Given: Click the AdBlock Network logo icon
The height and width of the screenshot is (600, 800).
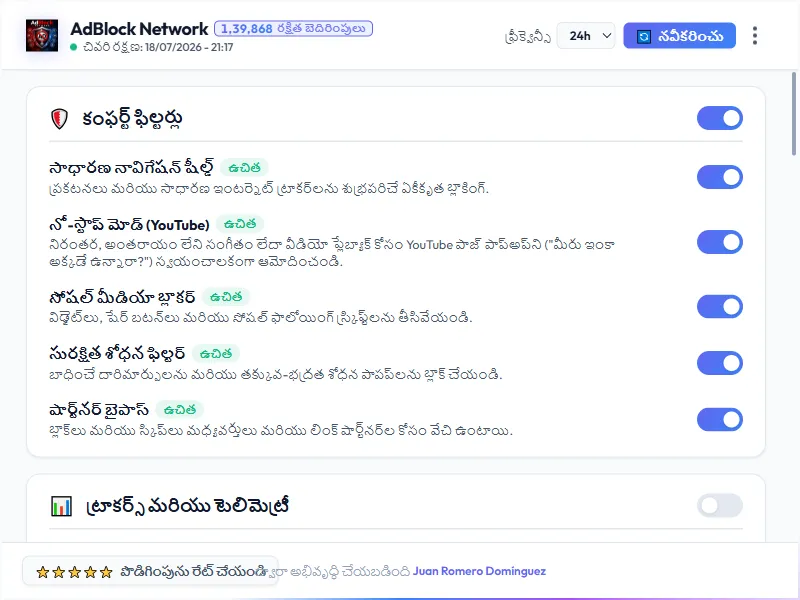Looking at the screenshot, I should point(42,35).
